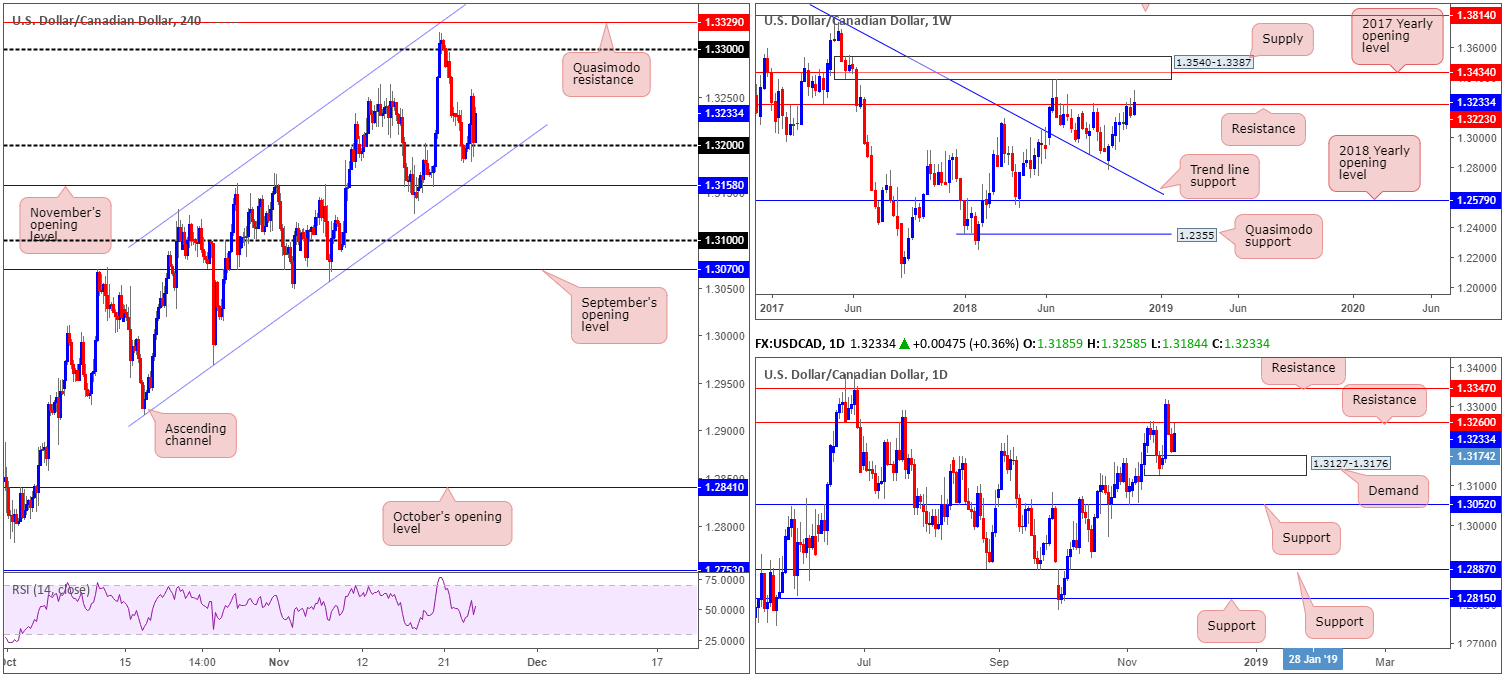This screenshot has width=1505, height=676.
Task: Select the red 1.32230 price label
Action: [x=1474, y=119]
